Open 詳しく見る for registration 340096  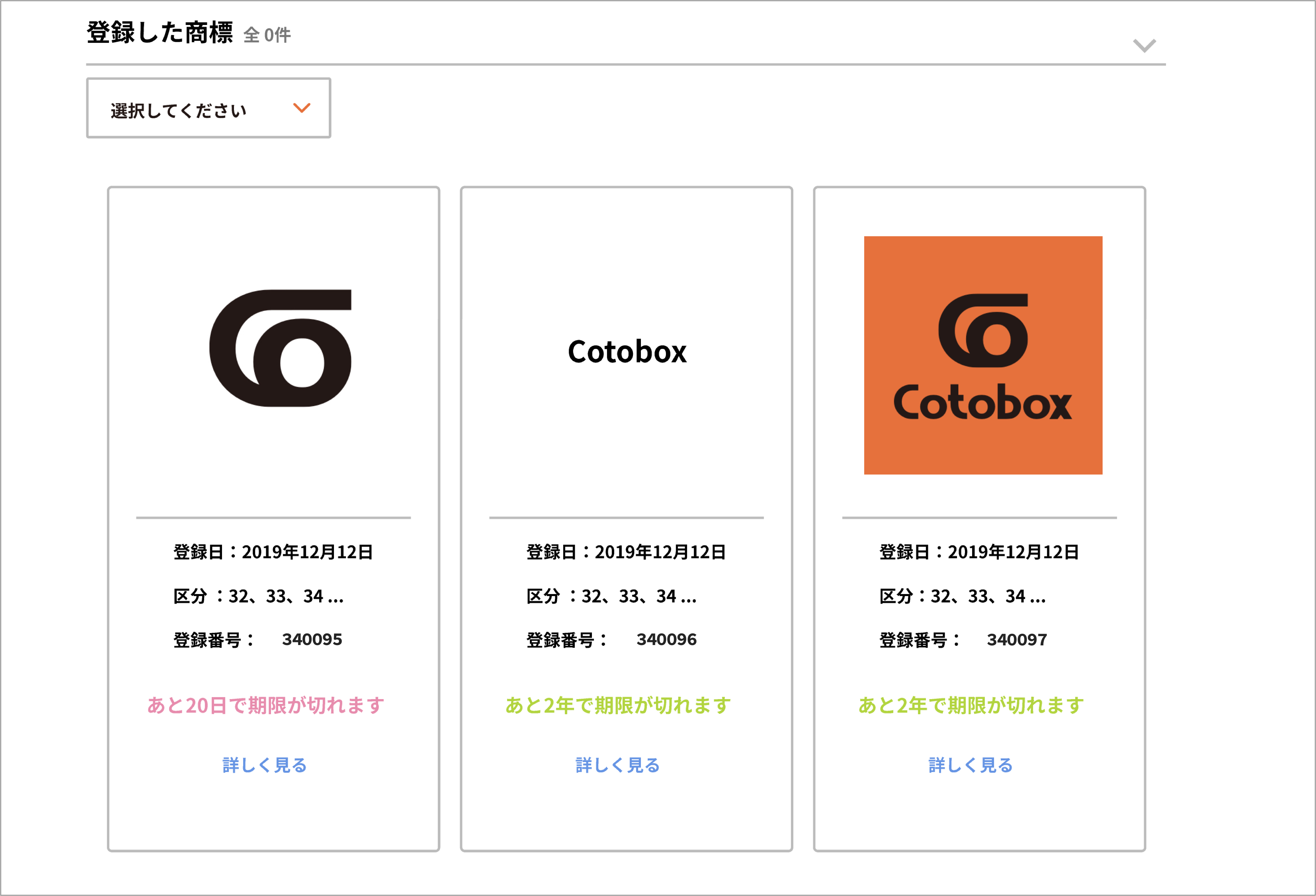coord(618,765)
